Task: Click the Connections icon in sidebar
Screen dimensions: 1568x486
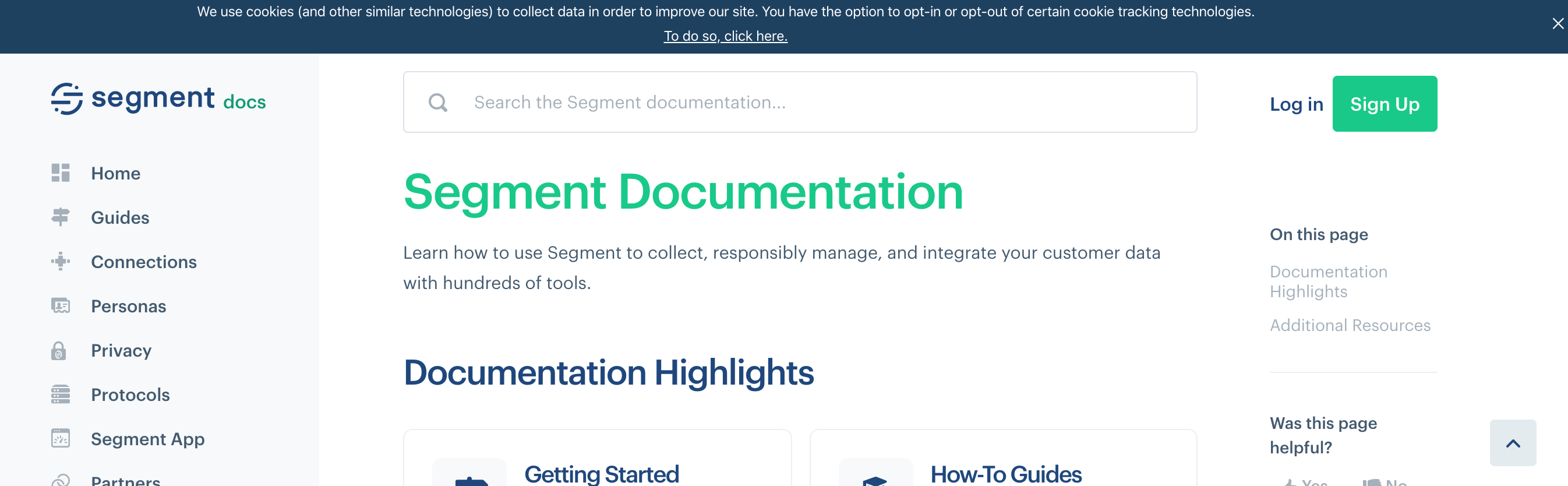Action: 60,261
